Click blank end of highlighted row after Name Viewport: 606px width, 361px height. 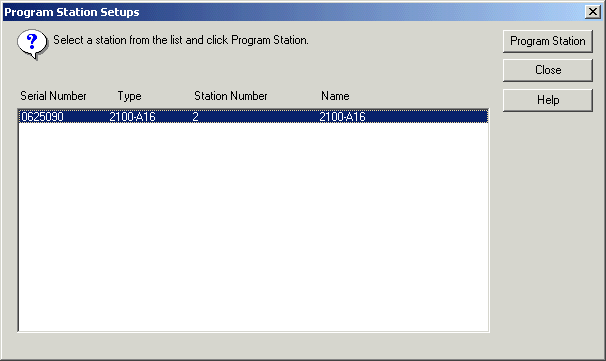[x=427, y=117]
